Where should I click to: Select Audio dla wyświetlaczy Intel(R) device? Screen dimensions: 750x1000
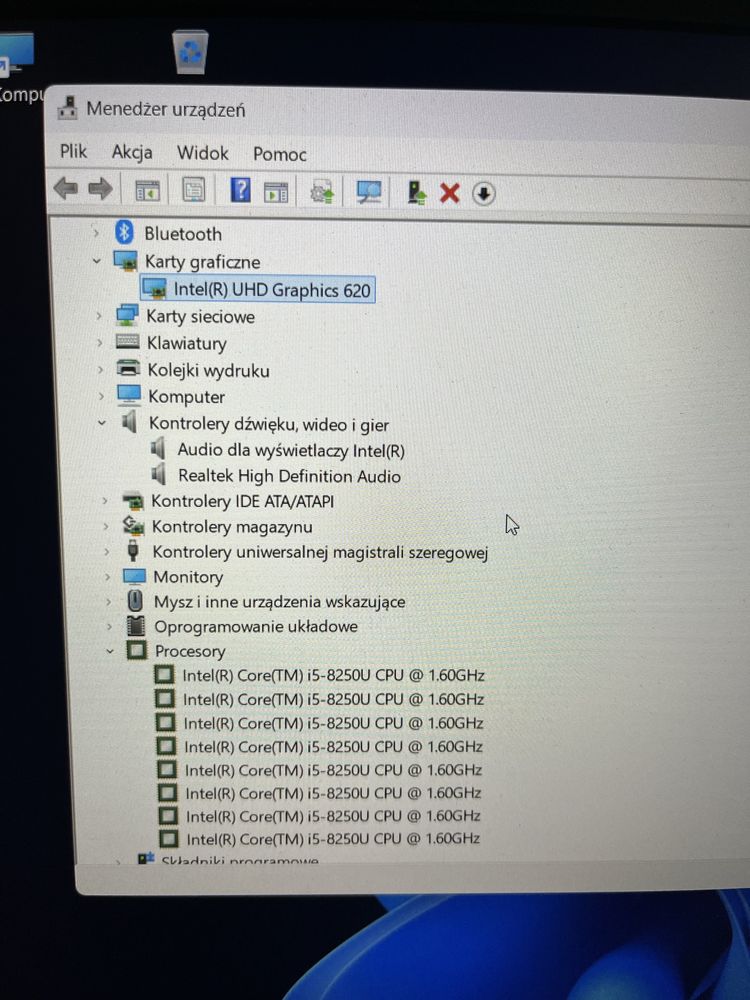point(291,450)
